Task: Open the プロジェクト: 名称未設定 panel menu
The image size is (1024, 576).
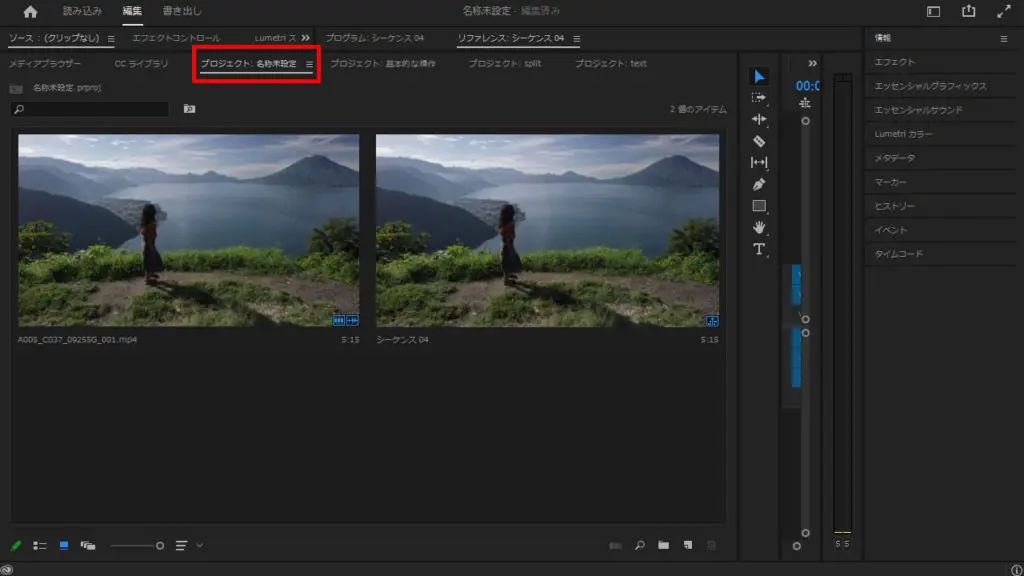Action: [309, 64]
